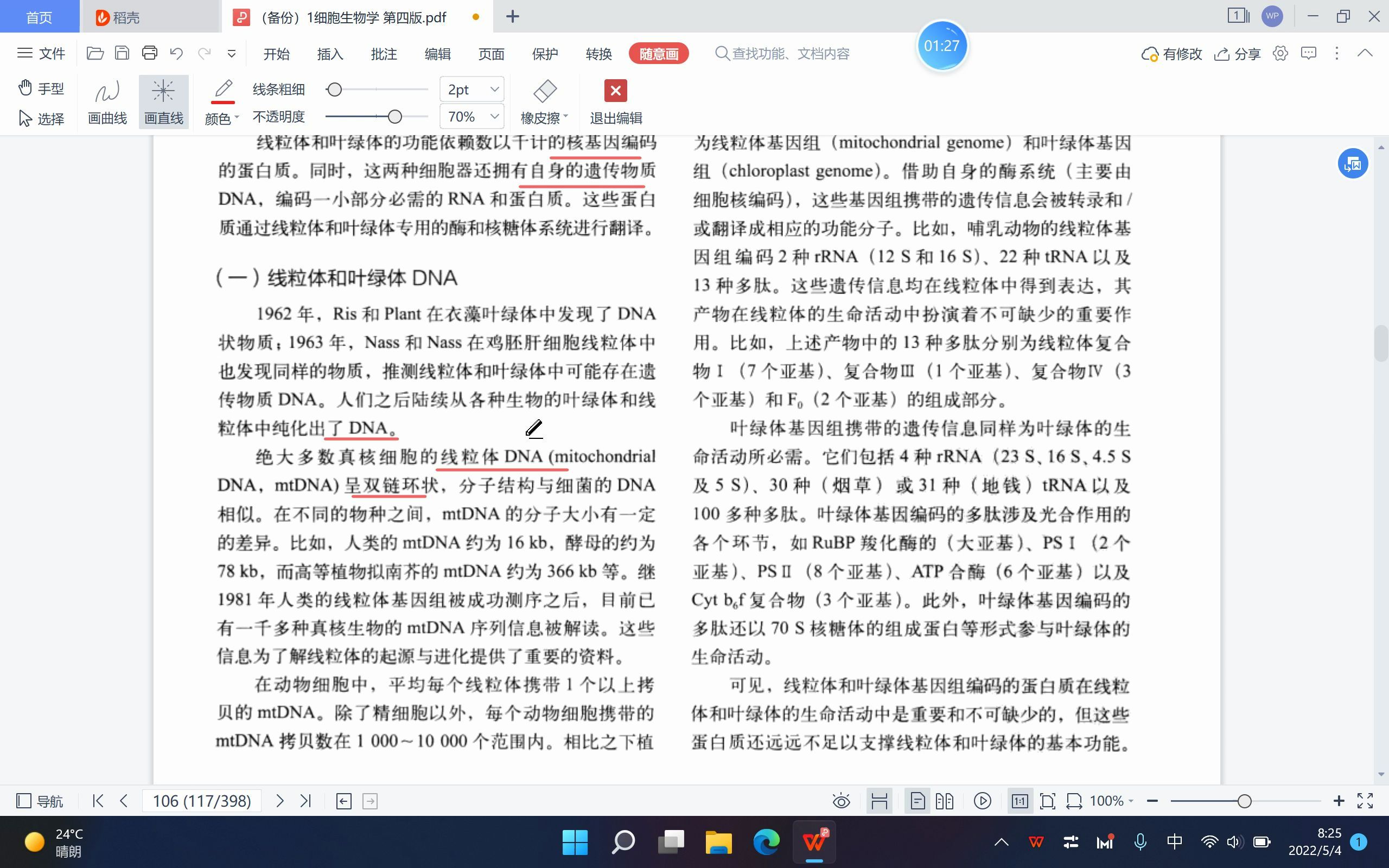Viewport: 1389px width, 868px height.
Task: Click the open folder icon
Action: coord(95,53)
